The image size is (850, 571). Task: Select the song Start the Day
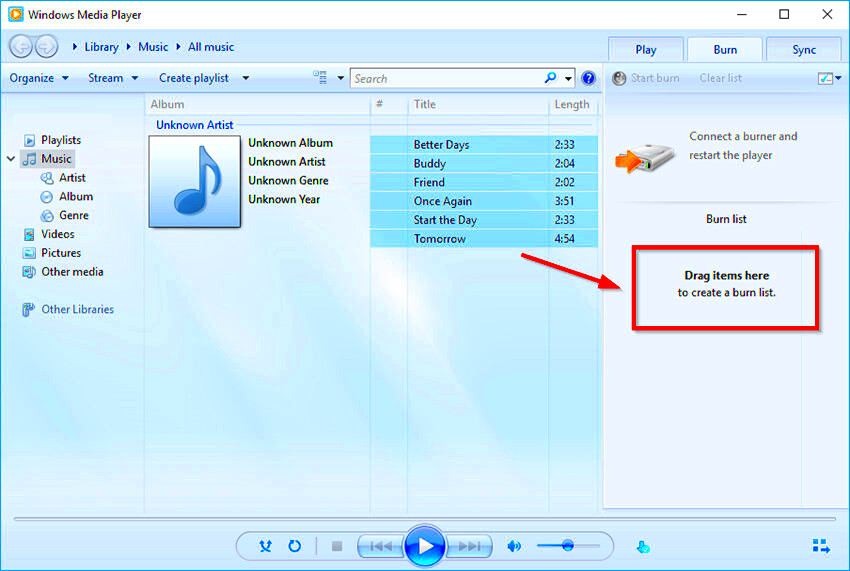[484, 220]
